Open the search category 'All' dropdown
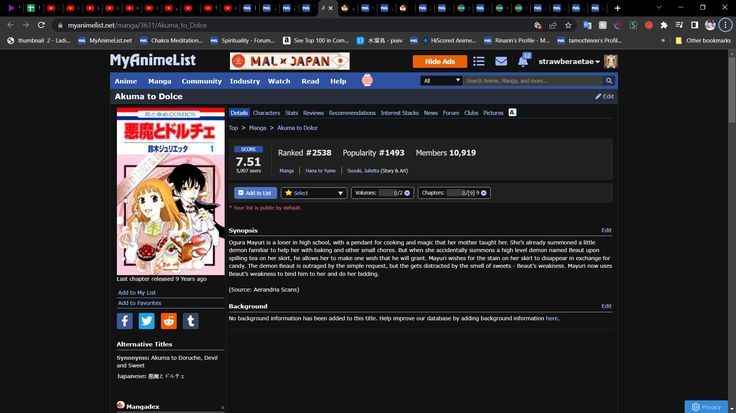Screen dimensions: 736x413 point(441,81)
